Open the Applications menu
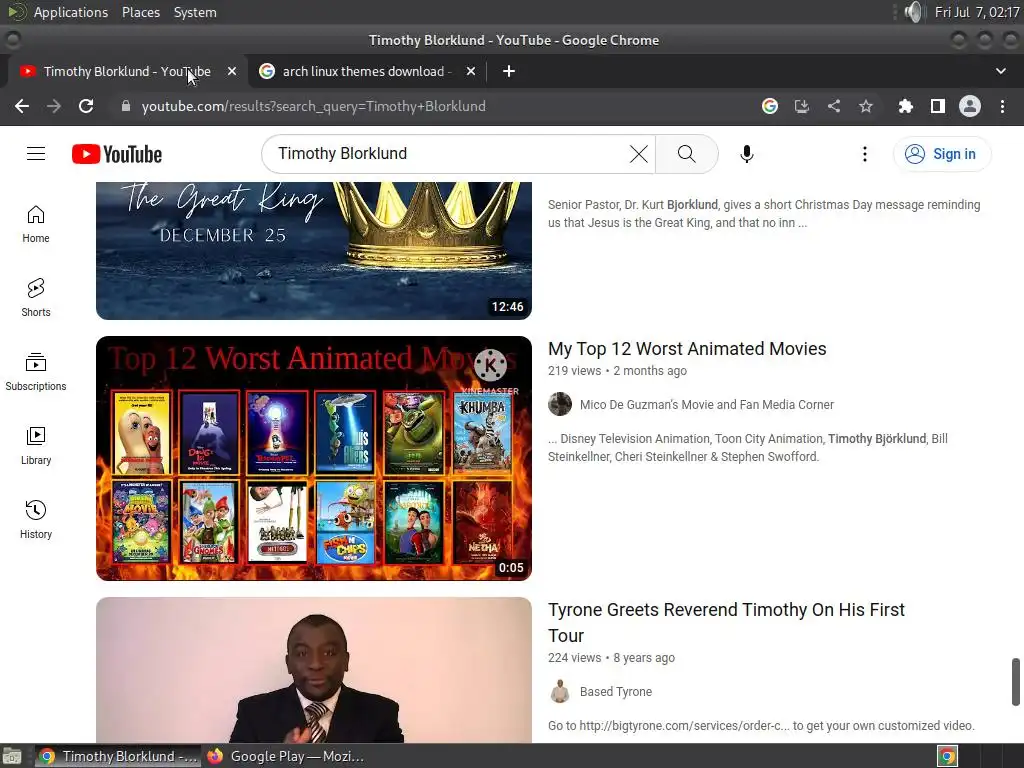1024x768 pixels. [71, 12]
